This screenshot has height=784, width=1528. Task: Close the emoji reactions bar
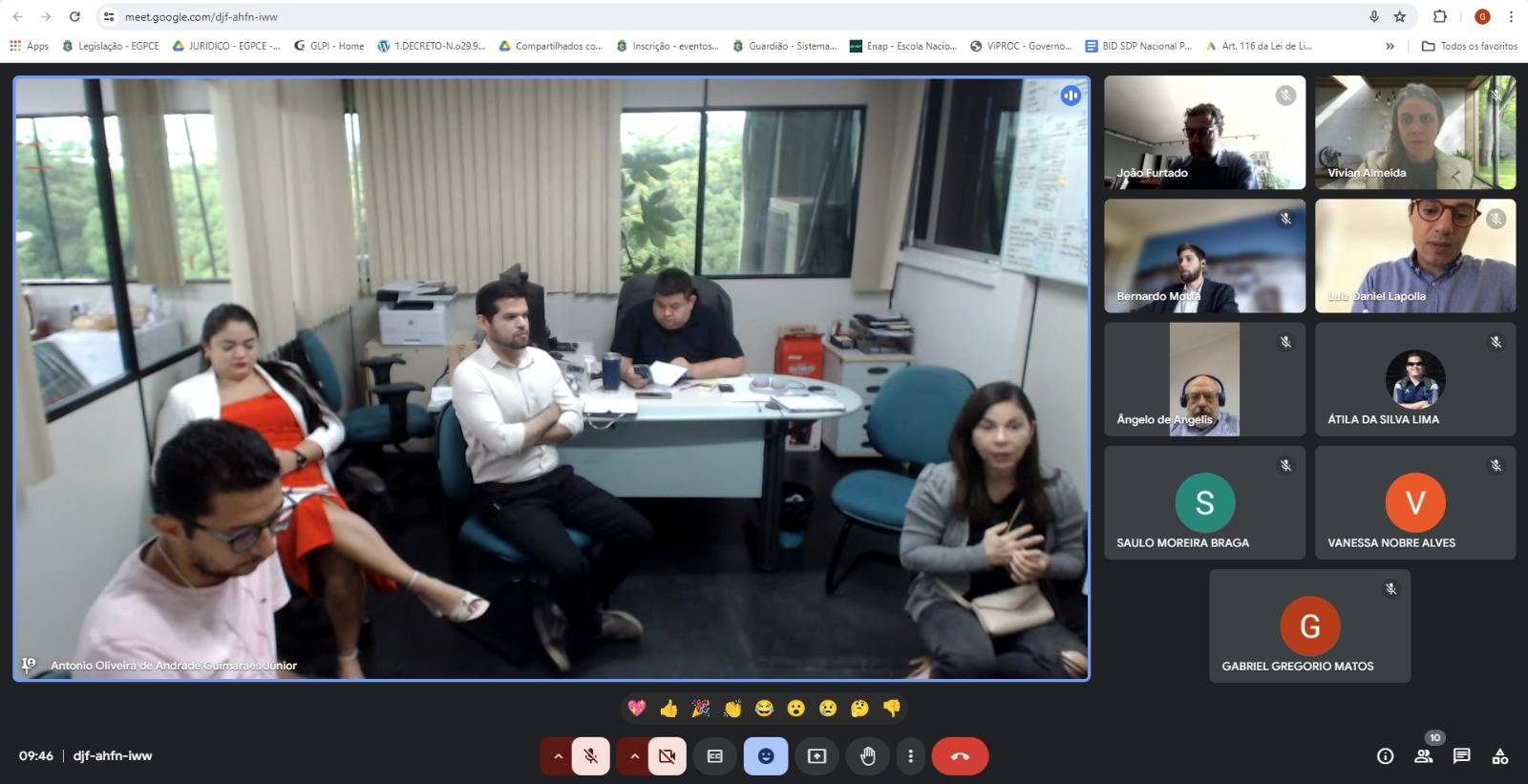[x=766, y=756]
